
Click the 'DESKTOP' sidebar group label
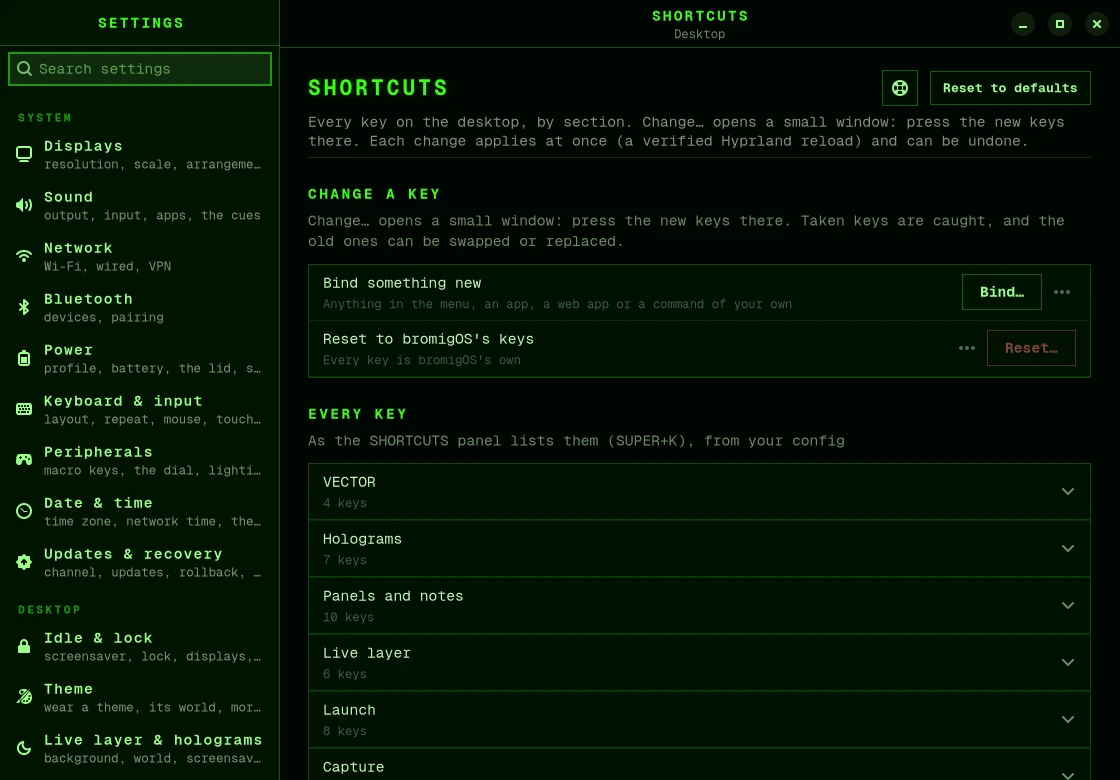tap(49, 610)
